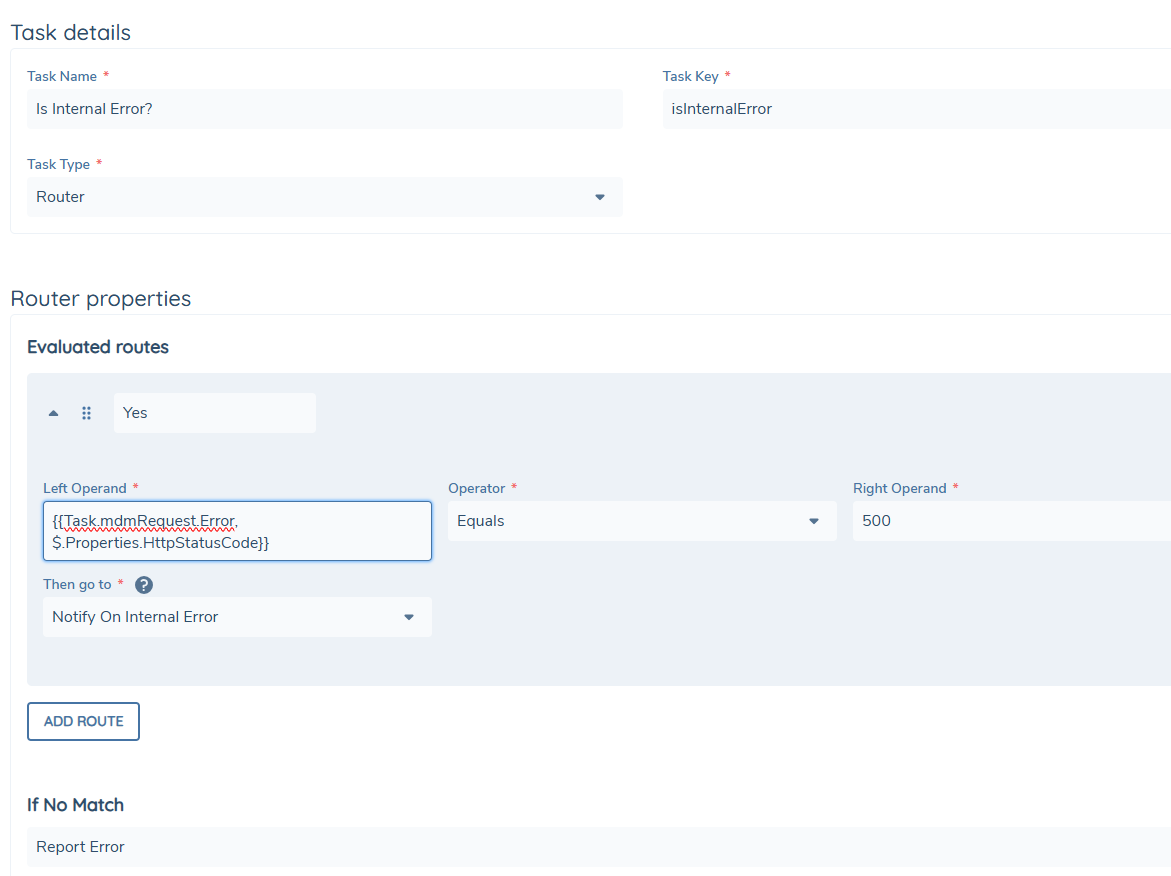The height and width of the screenshot is (876, 1171).
Task: Collapse the Yes route using the caret icon
Action: pos(54,413)
